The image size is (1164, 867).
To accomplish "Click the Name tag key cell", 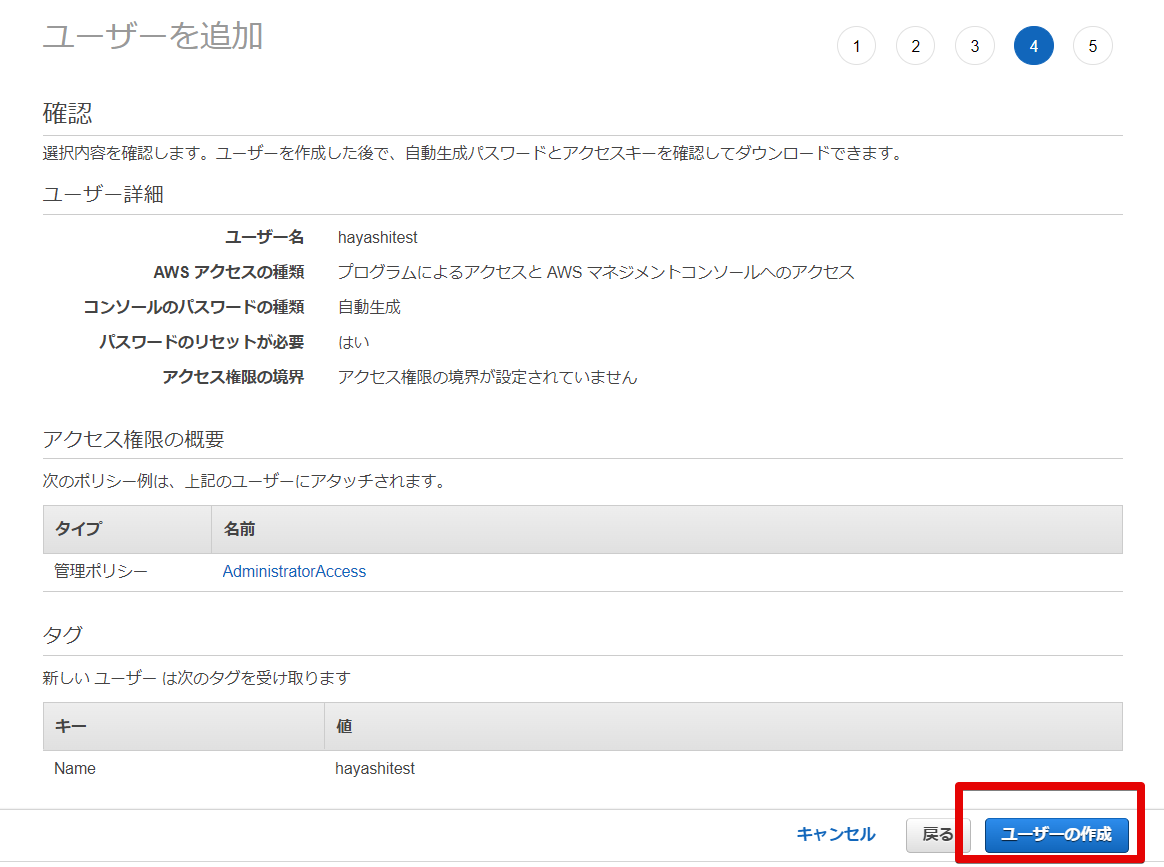I will (x=75, y=769).
